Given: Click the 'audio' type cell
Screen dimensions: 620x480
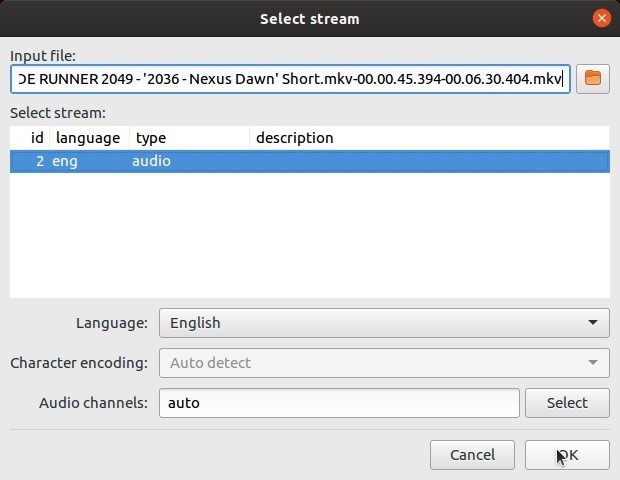Looking at the screenshot, I should [x=151, y=161].
